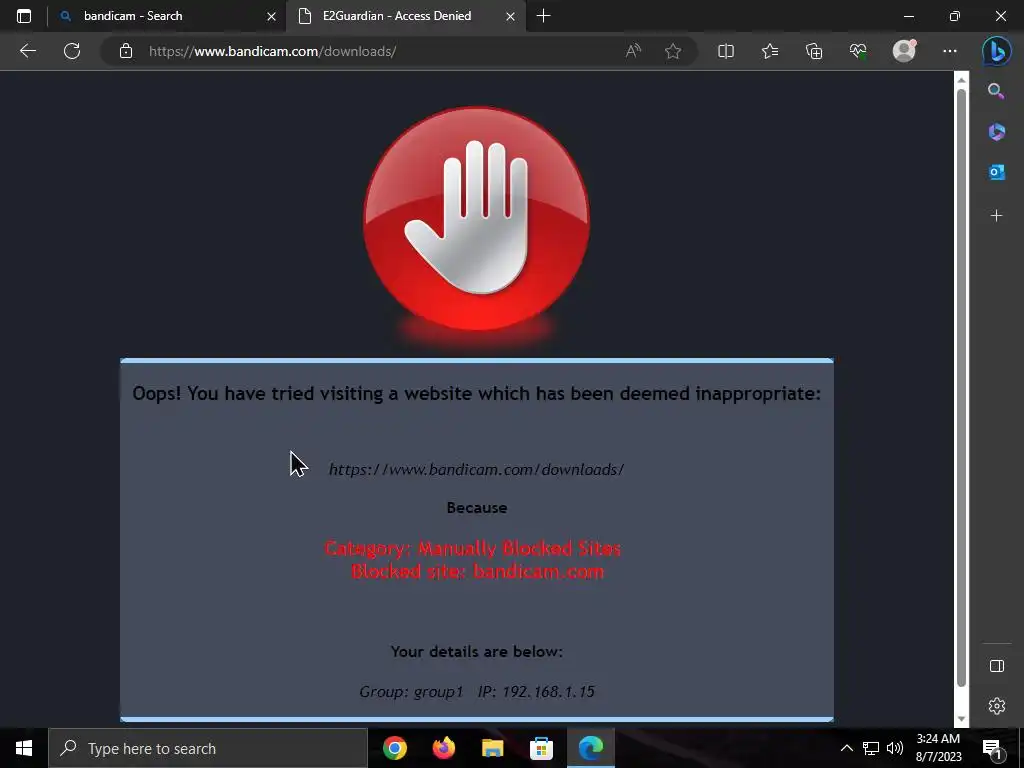The image size is (1024, 768).
Task: Close the E2Guardian - Access Denied tab
Action: (511, 16)
